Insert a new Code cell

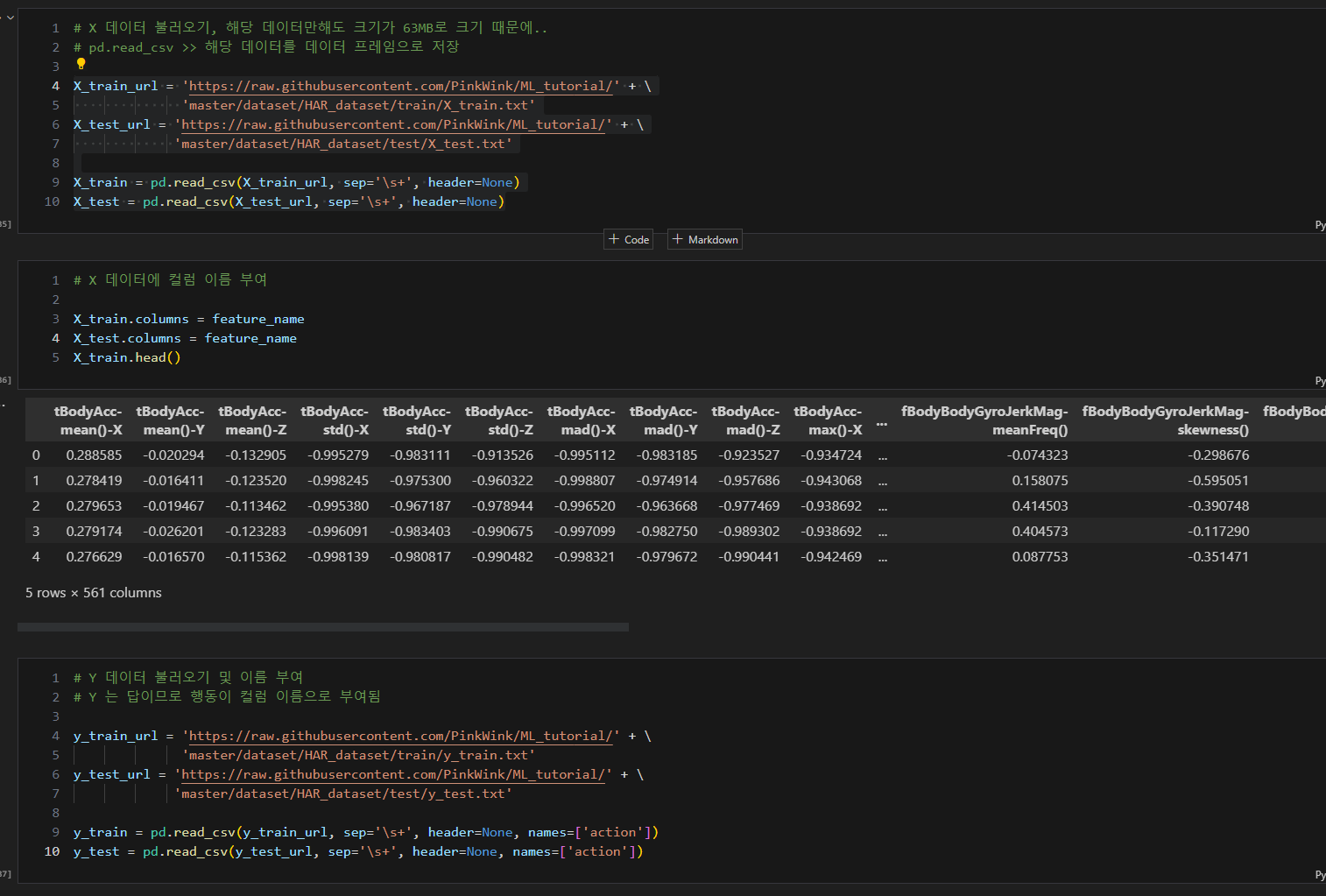(x=628, y=239)
